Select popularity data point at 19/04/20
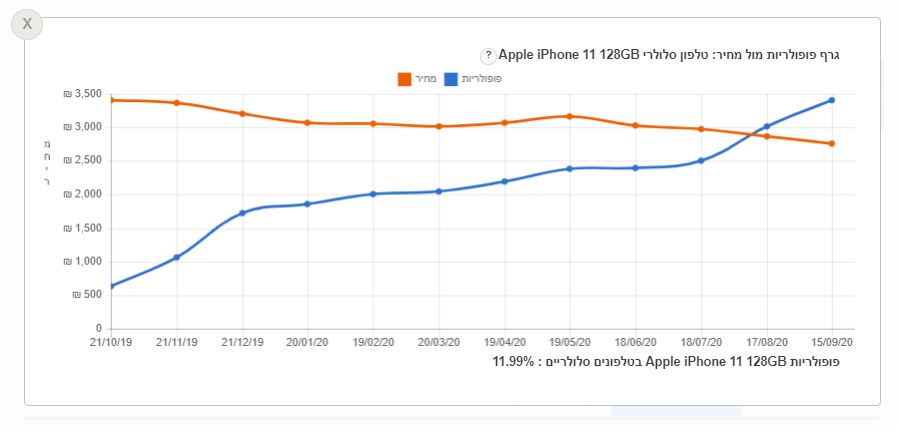The width and height of the screenshot is (898, 431). [505, 181]
